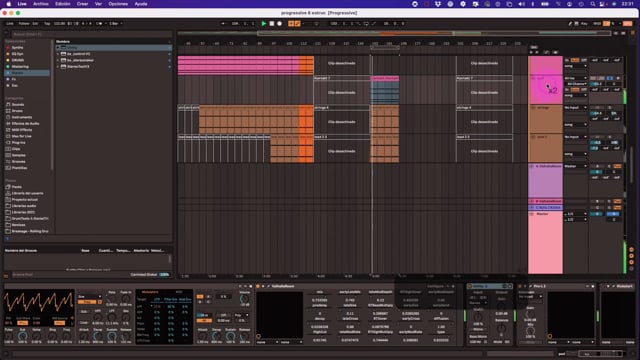This screenshot has width=640, height=360.
Task: Toggle the Pro-L 2 device activator
Action: [520, 287]
